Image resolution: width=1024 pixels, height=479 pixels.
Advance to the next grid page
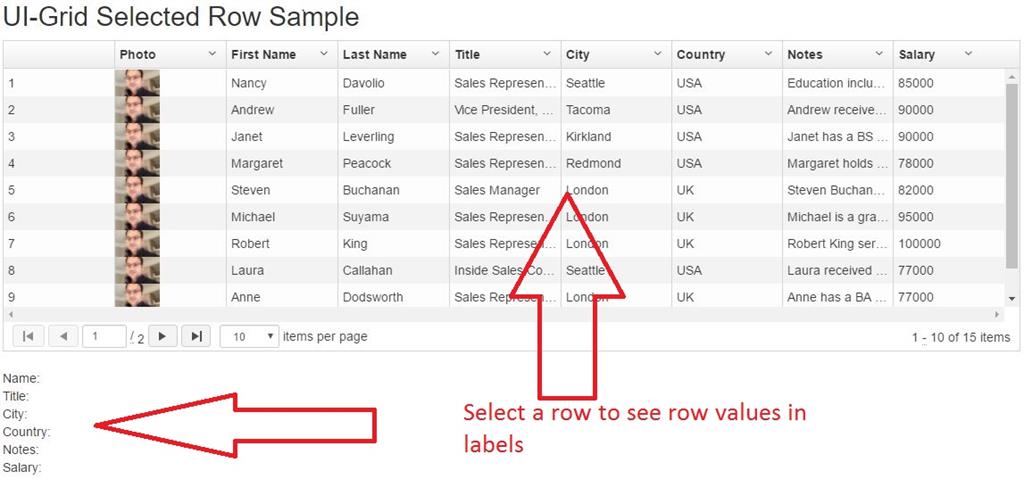pos(163,337)
